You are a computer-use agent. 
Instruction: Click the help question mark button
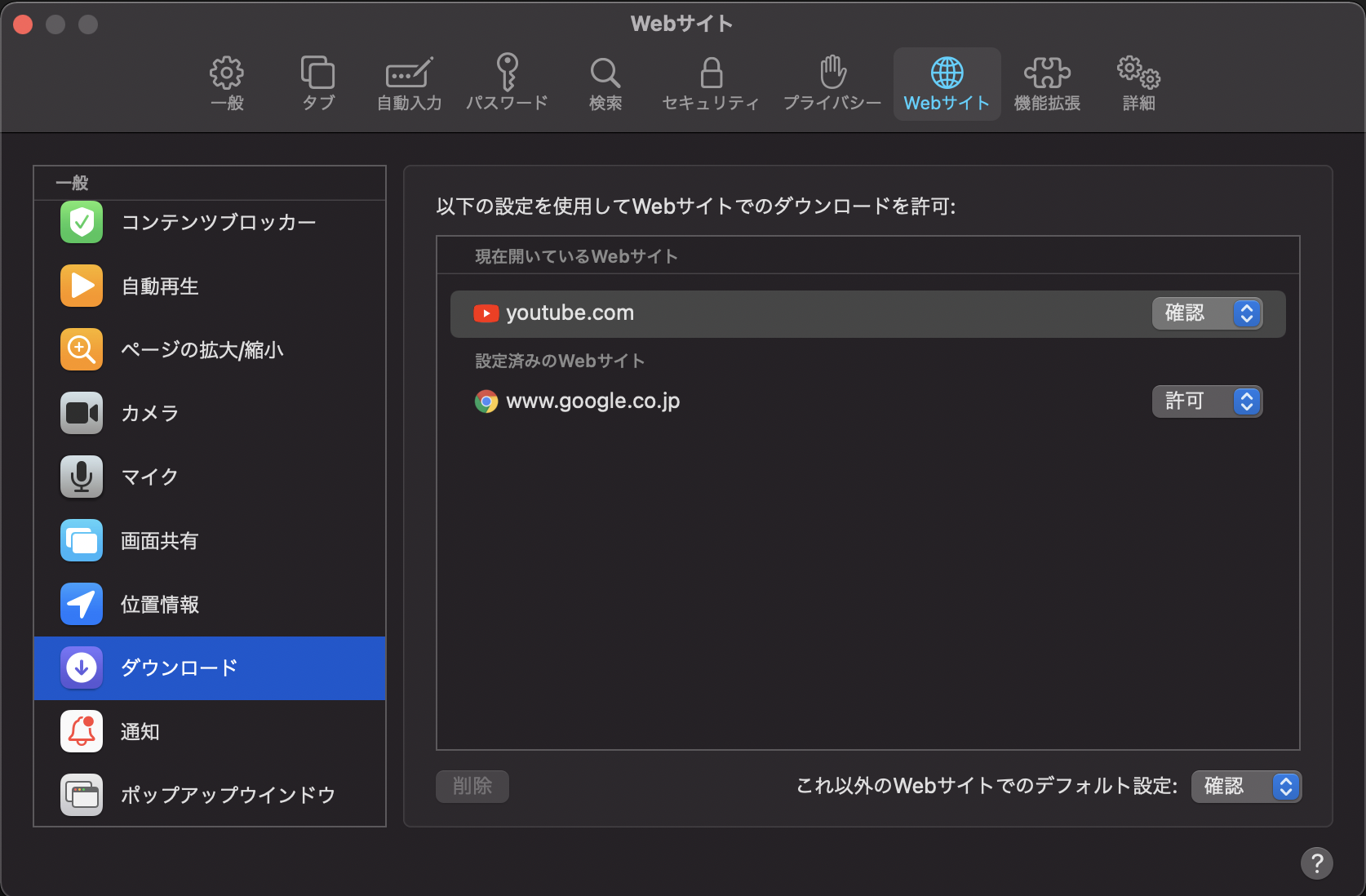[x=1316, y=863]
